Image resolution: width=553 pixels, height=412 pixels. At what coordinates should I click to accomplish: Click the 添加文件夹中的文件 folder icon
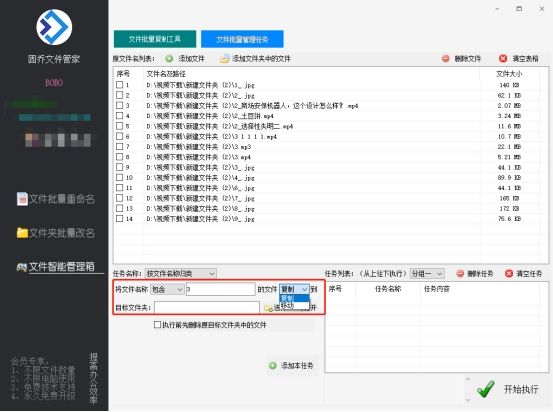click(225, 59)
